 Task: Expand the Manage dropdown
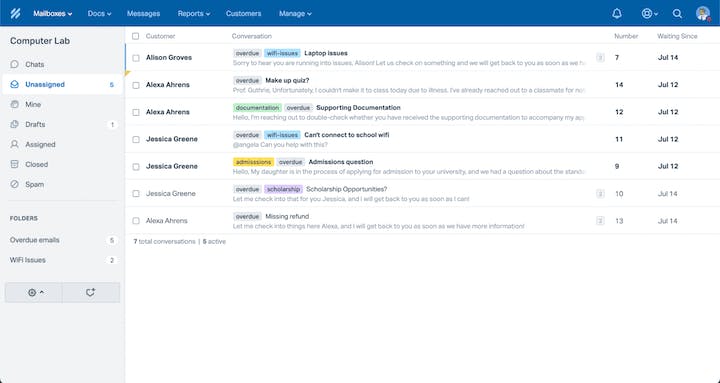(295, 14)
